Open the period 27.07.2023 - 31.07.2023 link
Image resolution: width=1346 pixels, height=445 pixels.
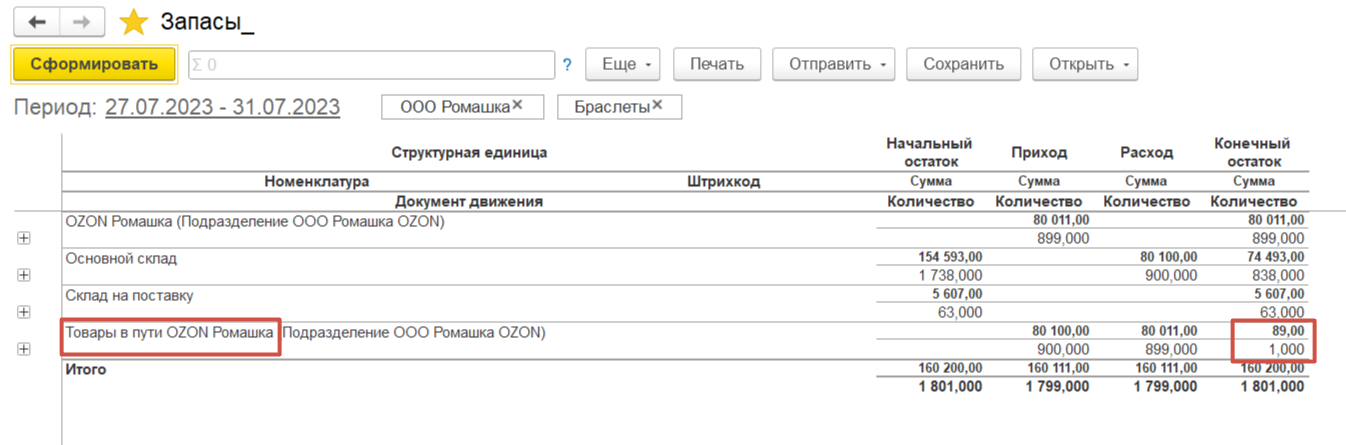coord(222,107)
